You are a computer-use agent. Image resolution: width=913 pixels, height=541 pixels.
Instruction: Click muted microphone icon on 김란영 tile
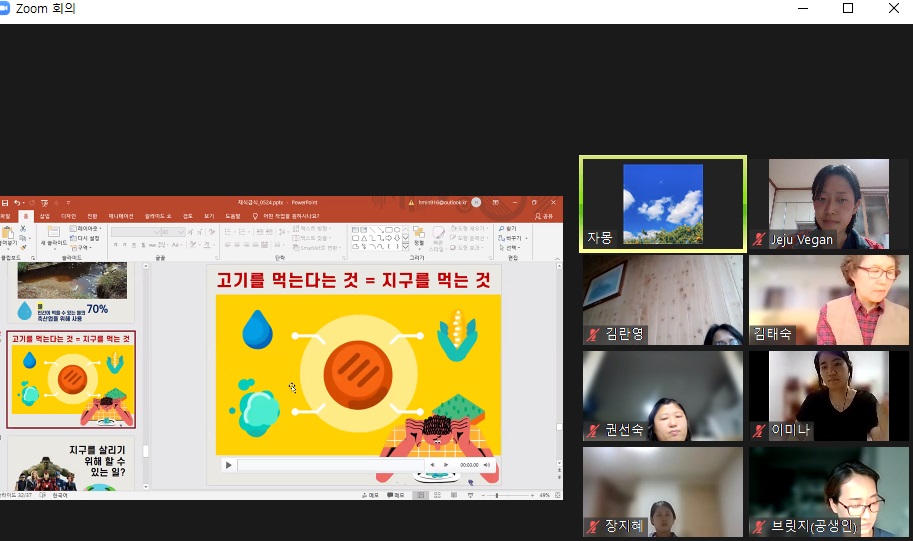coord(593,334)
